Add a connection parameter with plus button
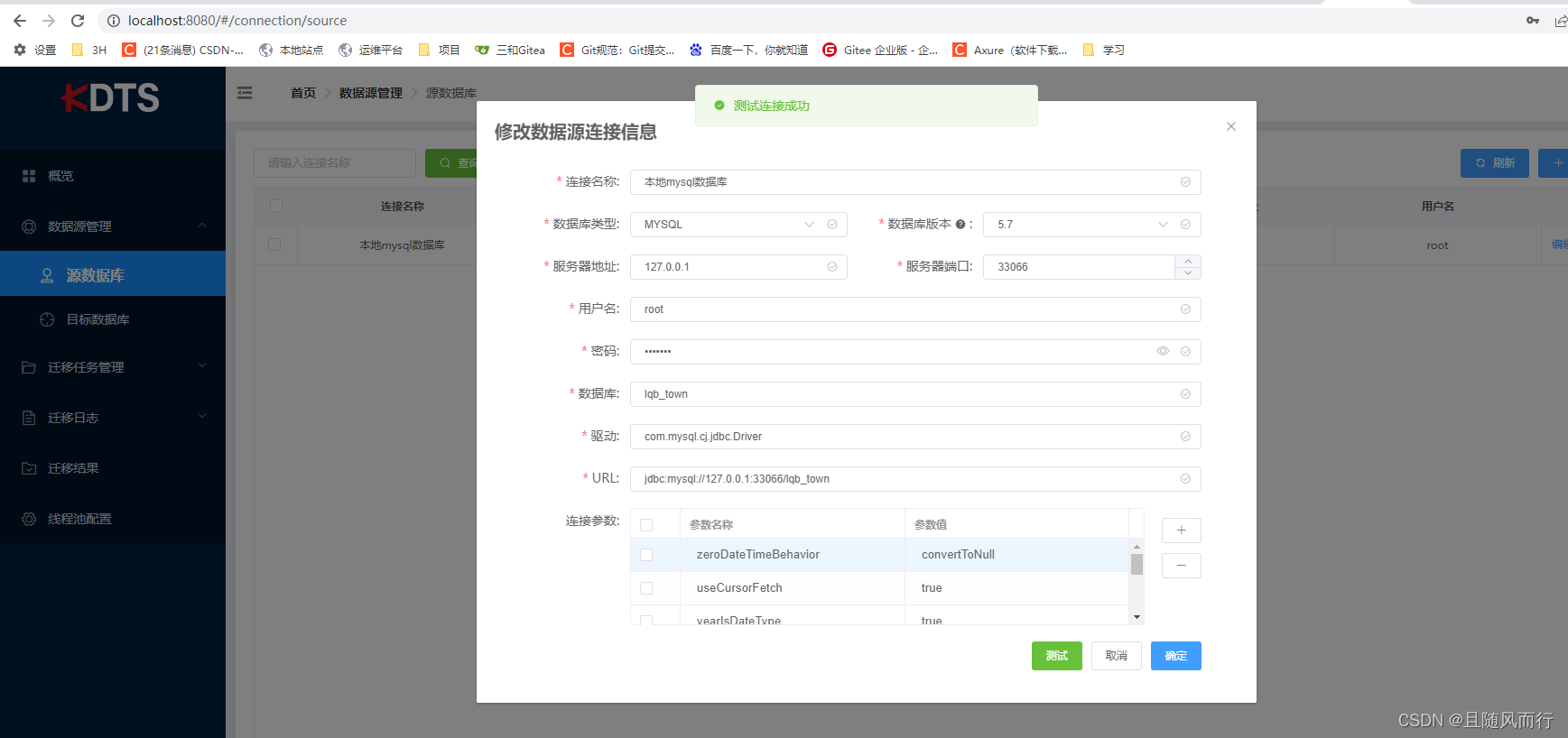The image size is (1568, 738). [x=1181, y=530]
